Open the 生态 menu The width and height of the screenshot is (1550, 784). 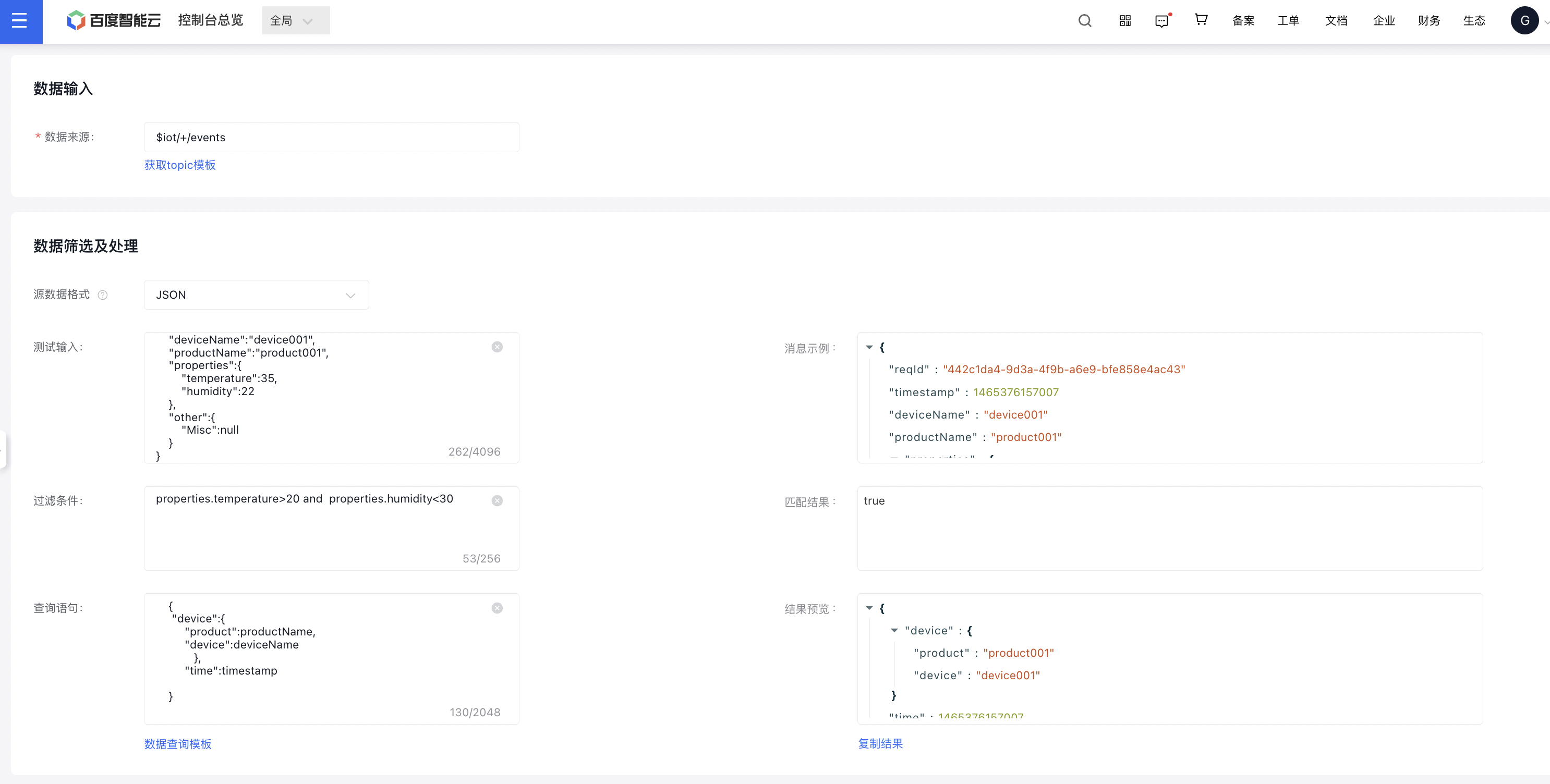1474,21
